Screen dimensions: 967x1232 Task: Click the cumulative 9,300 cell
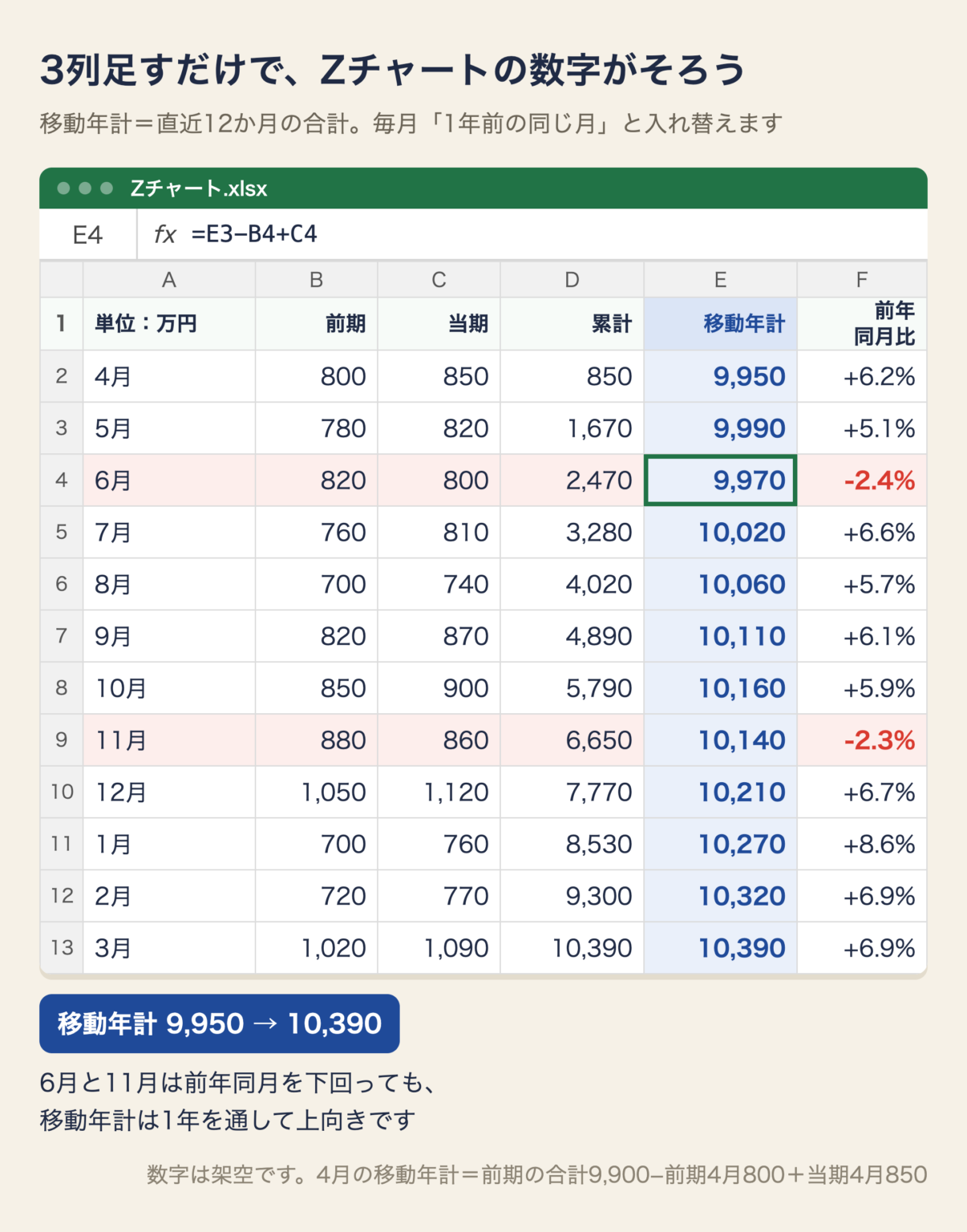pyautogui.click(x=573, y=896)
